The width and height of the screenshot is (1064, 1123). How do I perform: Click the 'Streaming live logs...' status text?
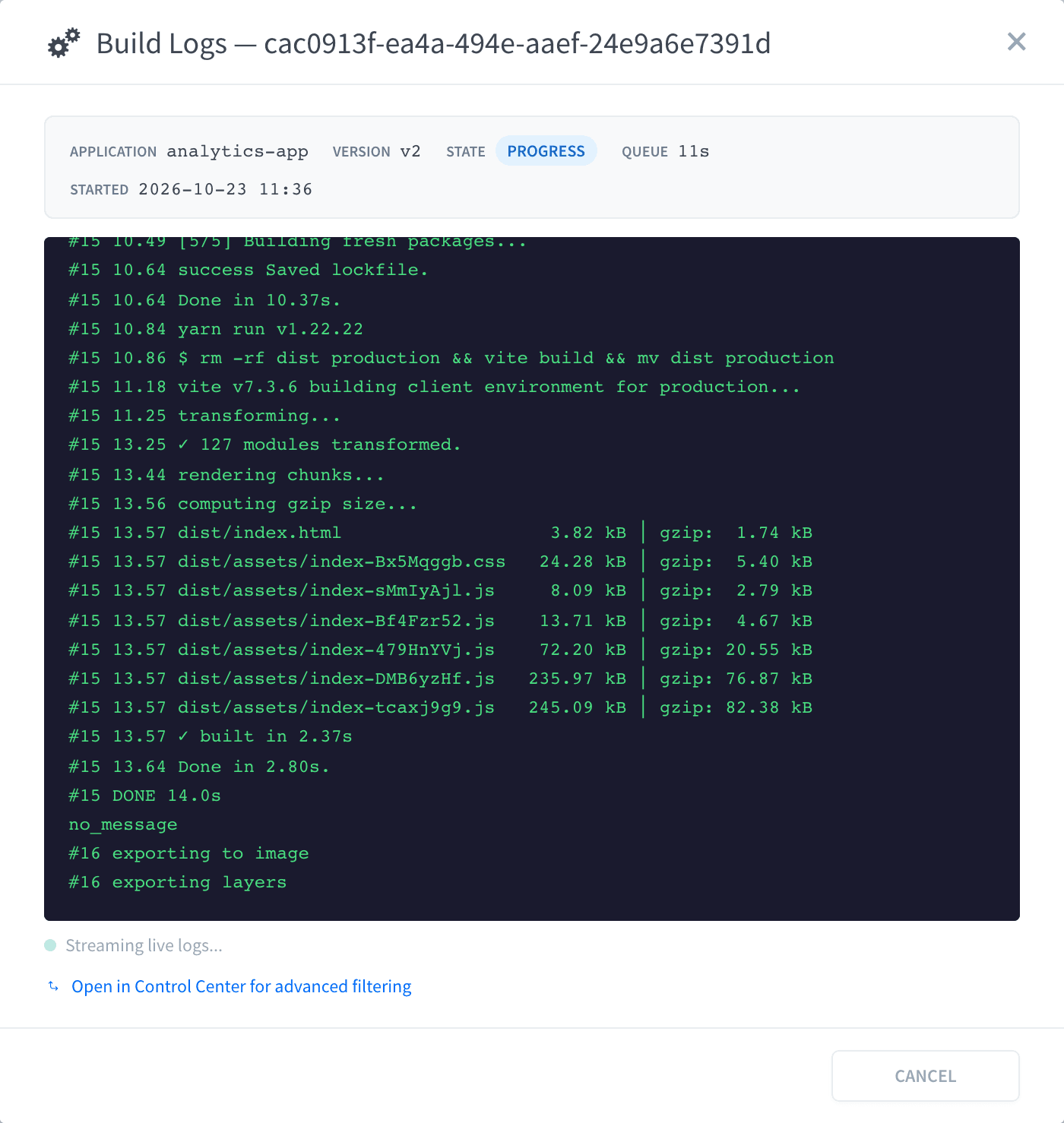coord(144,945)
